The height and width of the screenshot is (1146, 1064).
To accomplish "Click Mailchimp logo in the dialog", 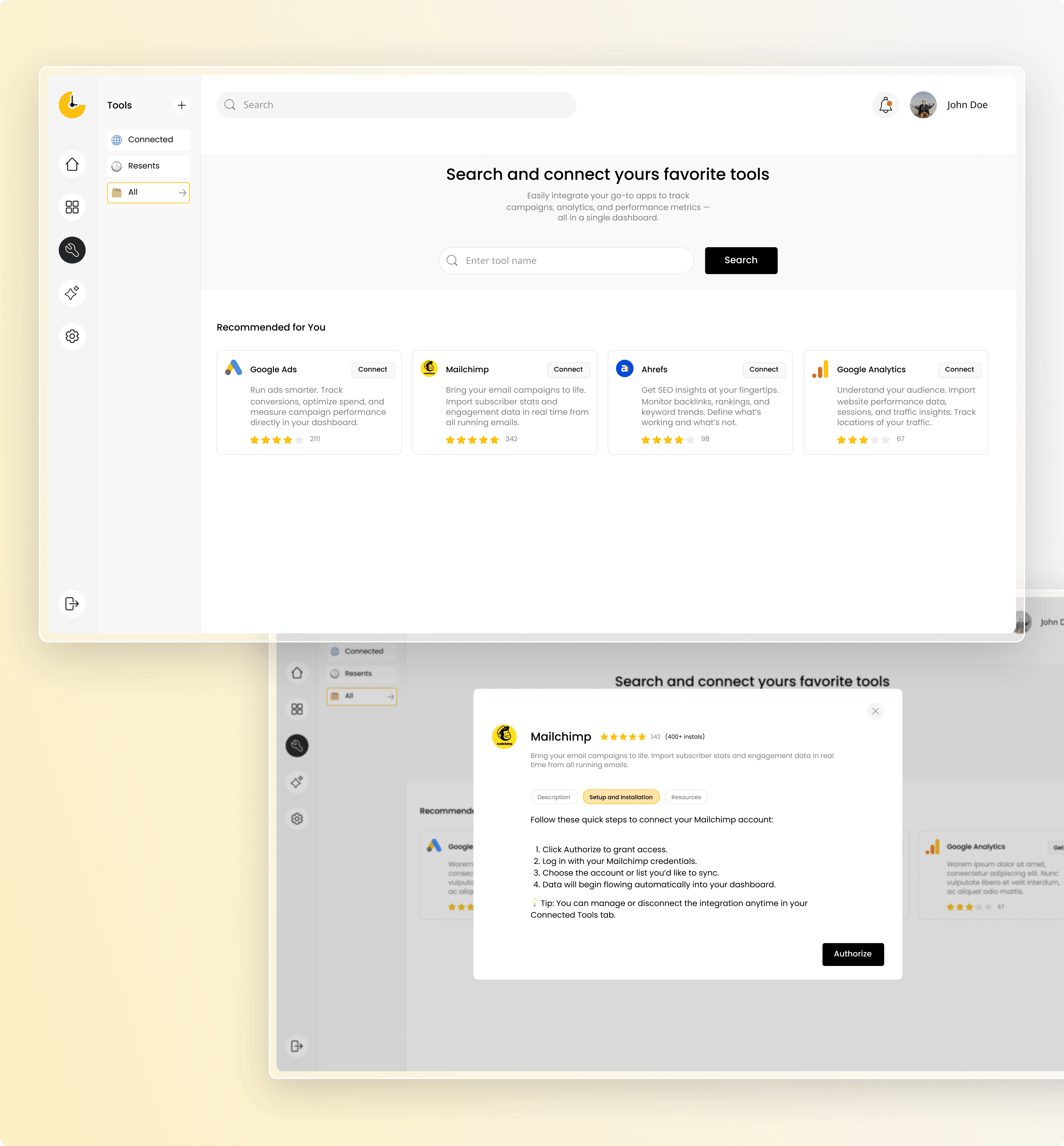I will point(504,737).
